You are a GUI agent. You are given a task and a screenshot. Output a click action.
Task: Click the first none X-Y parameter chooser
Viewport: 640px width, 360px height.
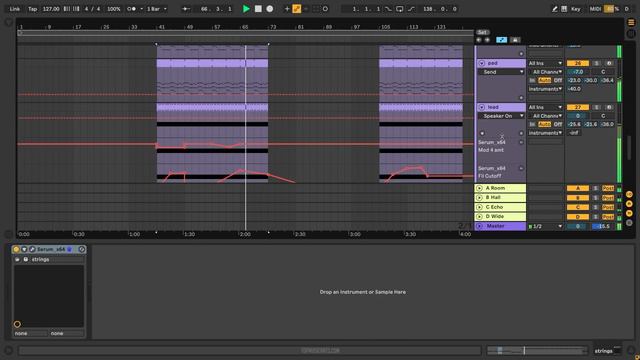point(30,333)
